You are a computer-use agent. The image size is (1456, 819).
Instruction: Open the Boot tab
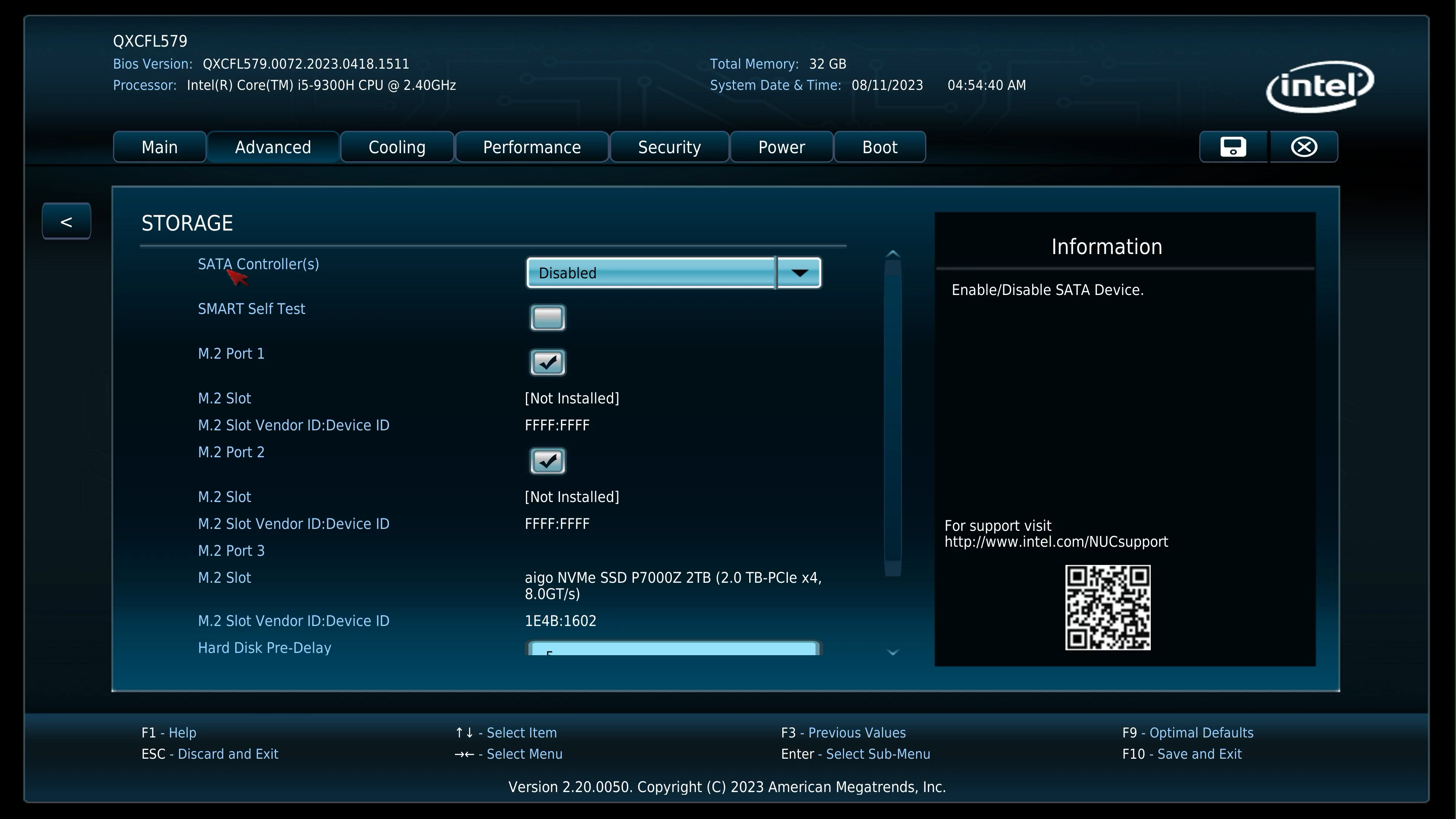click(x=880, y=147)
